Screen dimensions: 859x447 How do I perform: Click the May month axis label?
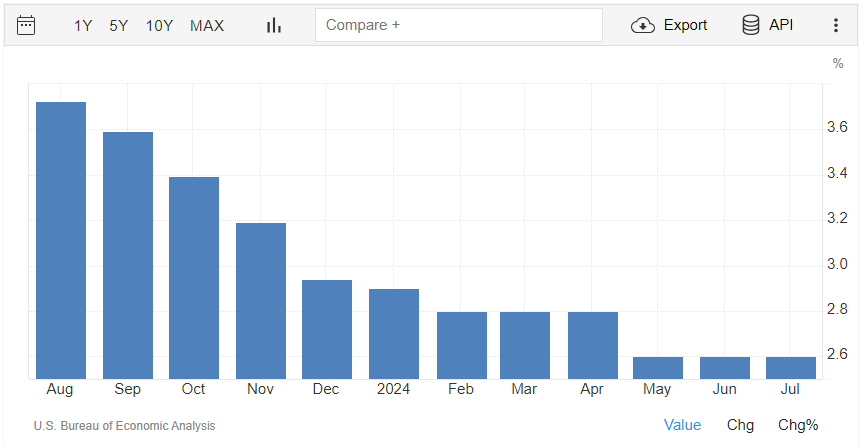point(657,389)
